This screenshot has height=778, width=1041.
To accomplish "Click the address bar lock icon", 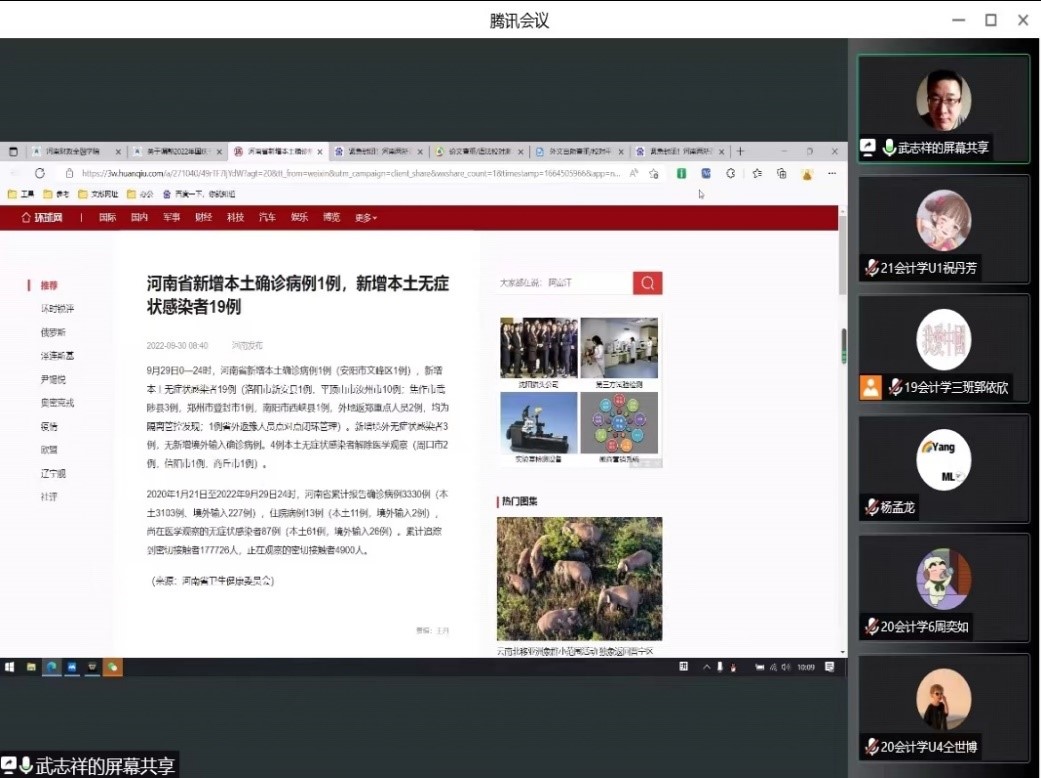I will [69, 173].
